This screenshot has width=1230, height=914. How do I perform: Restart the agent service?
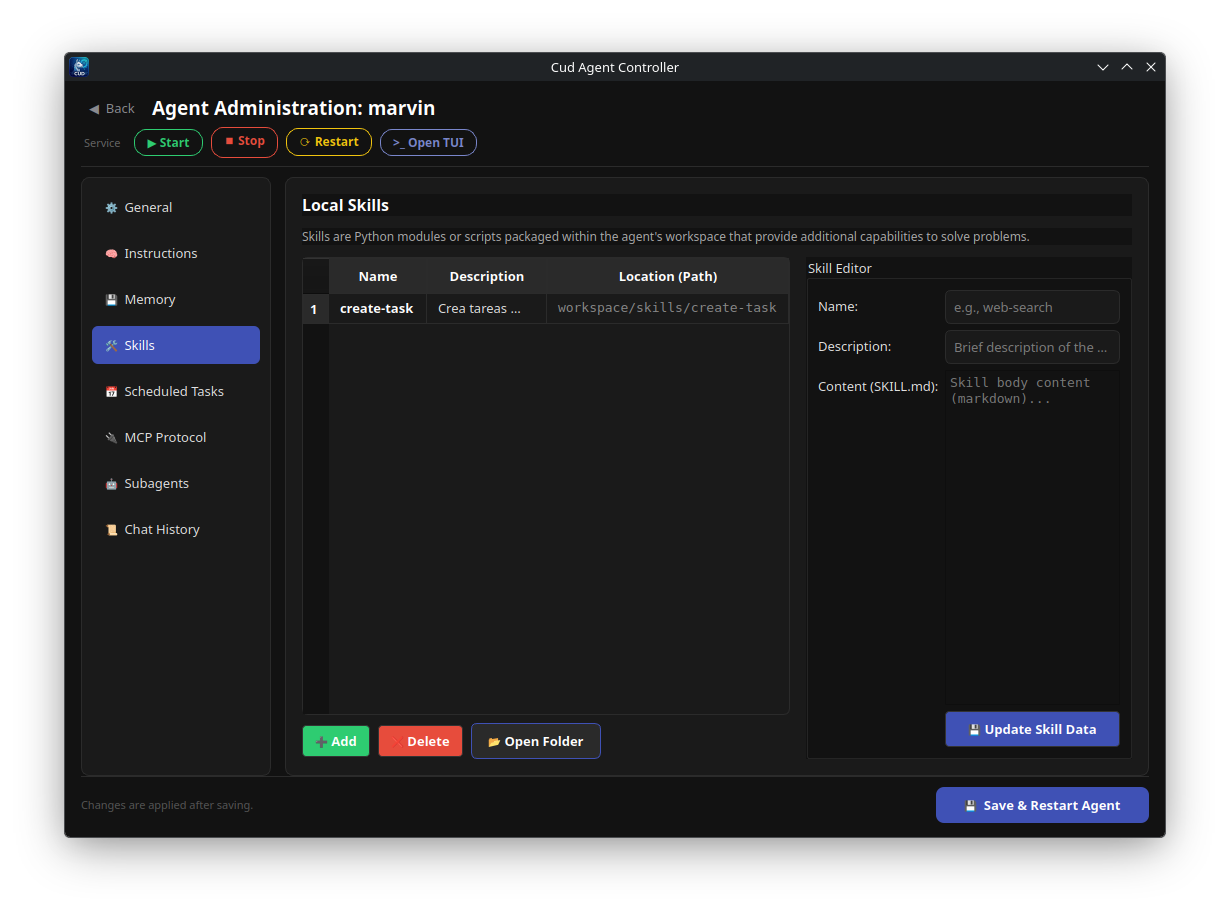coord(329,142)
